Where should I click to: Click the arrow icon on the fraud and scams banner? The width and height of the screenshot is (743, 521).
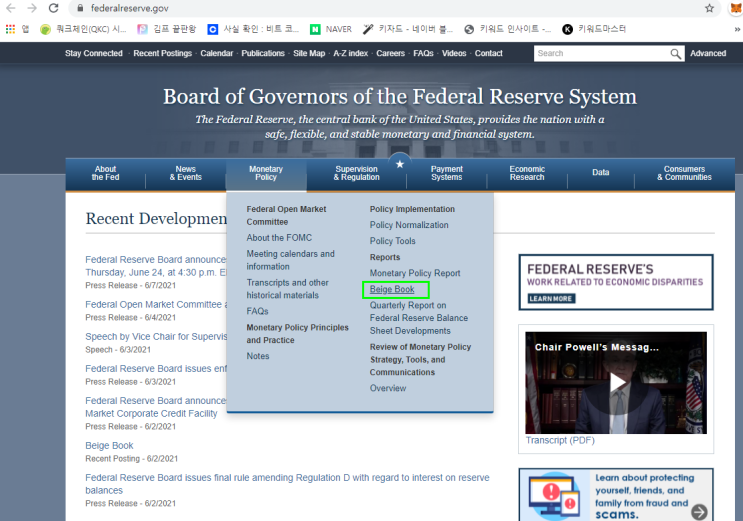tap(699, 512)
